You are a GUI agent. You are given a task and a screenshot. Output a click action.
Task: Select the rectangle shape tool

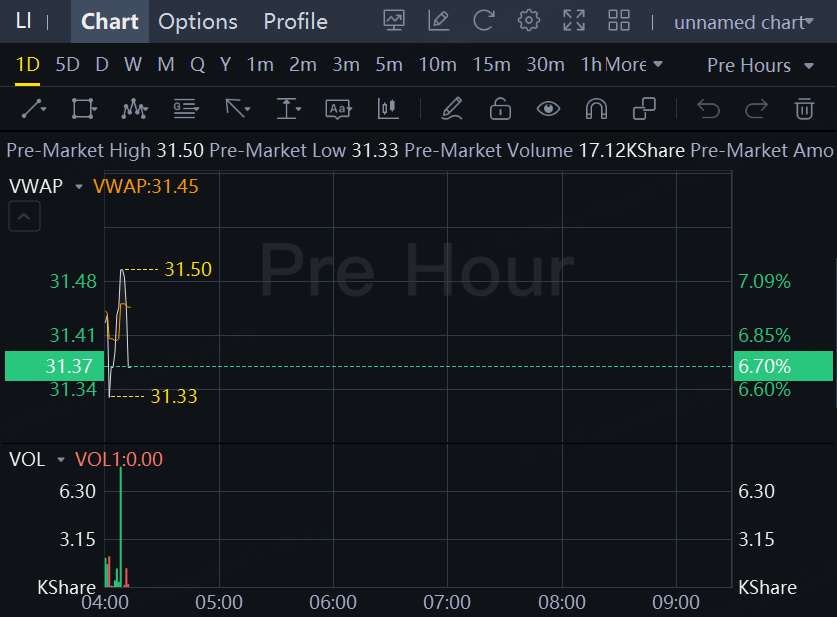(84, 109)
